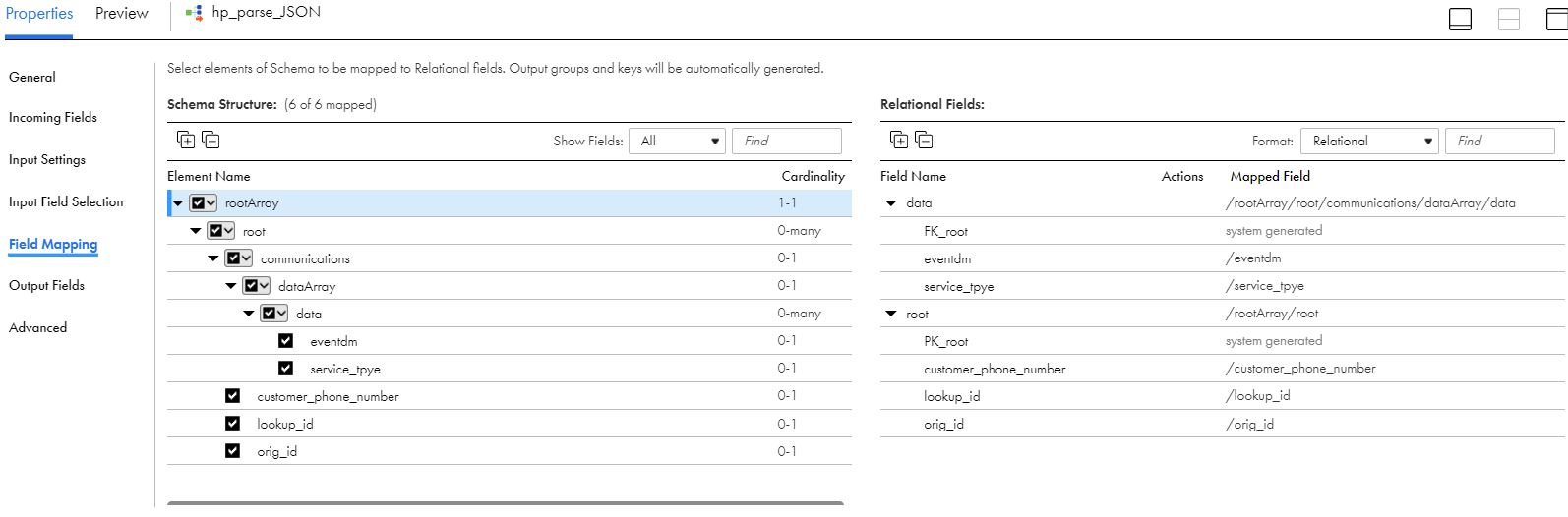Image resolution: width=1568 pixels, height=517 pixels.
Task: Click the hp_parse_JSON transformation icon
Action: (194, 13)
